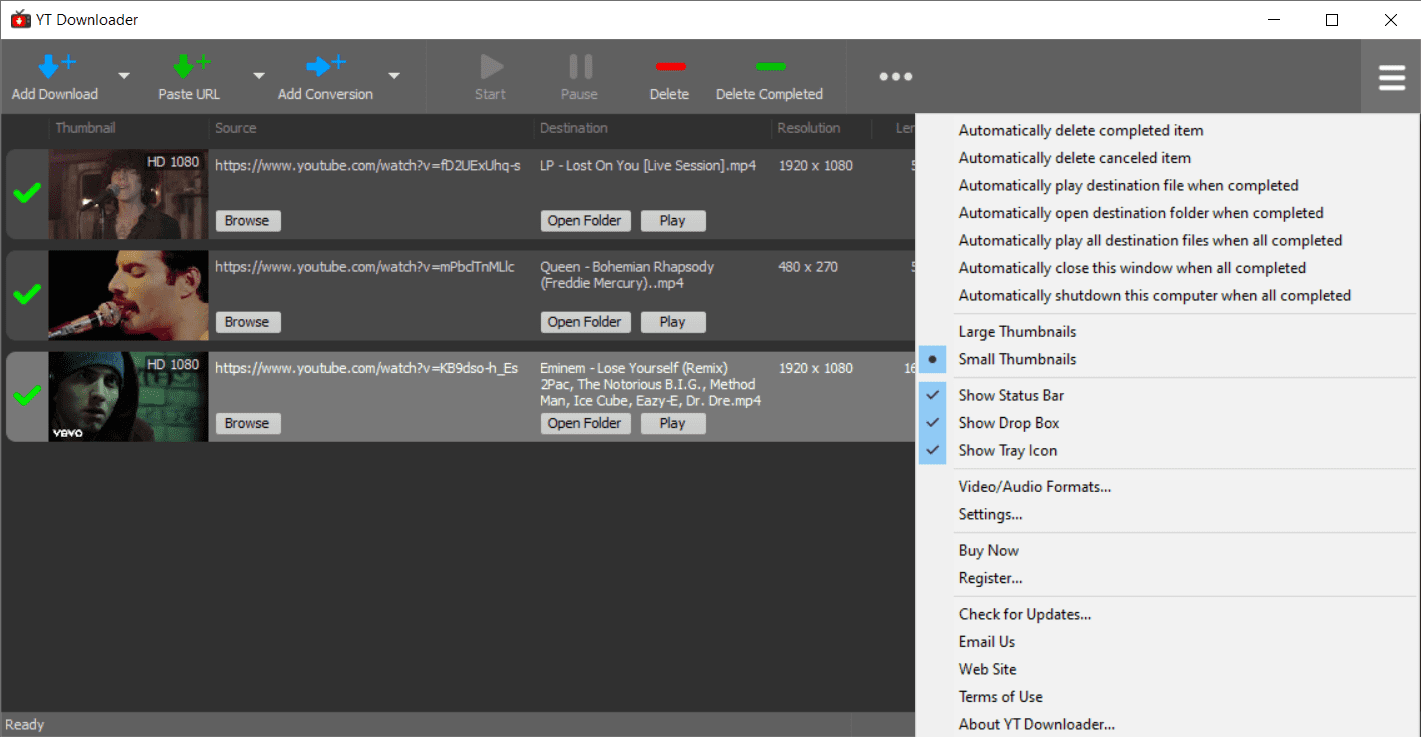Screen dimensions: 1421x737
Task: Click the YT Downloader title bar icon
Action: [20, 19]
